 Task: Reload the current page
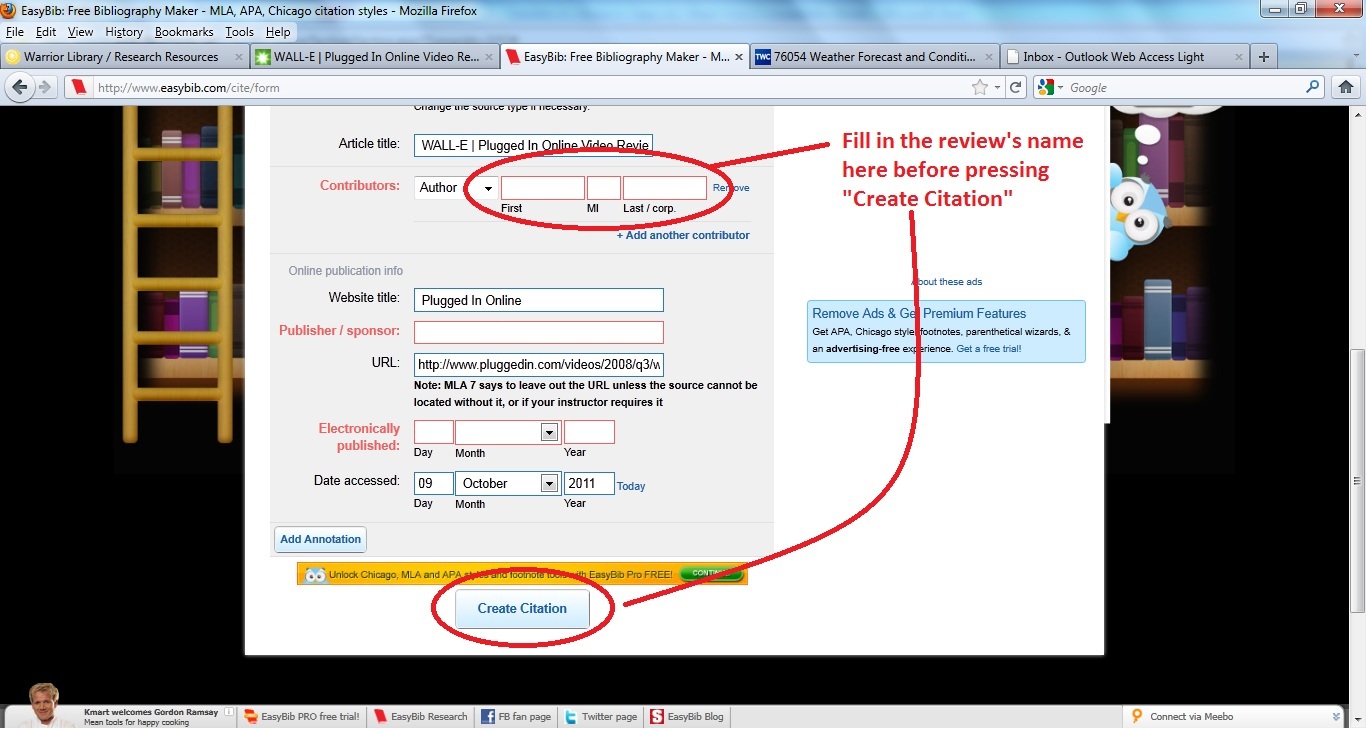point(1016,87)
